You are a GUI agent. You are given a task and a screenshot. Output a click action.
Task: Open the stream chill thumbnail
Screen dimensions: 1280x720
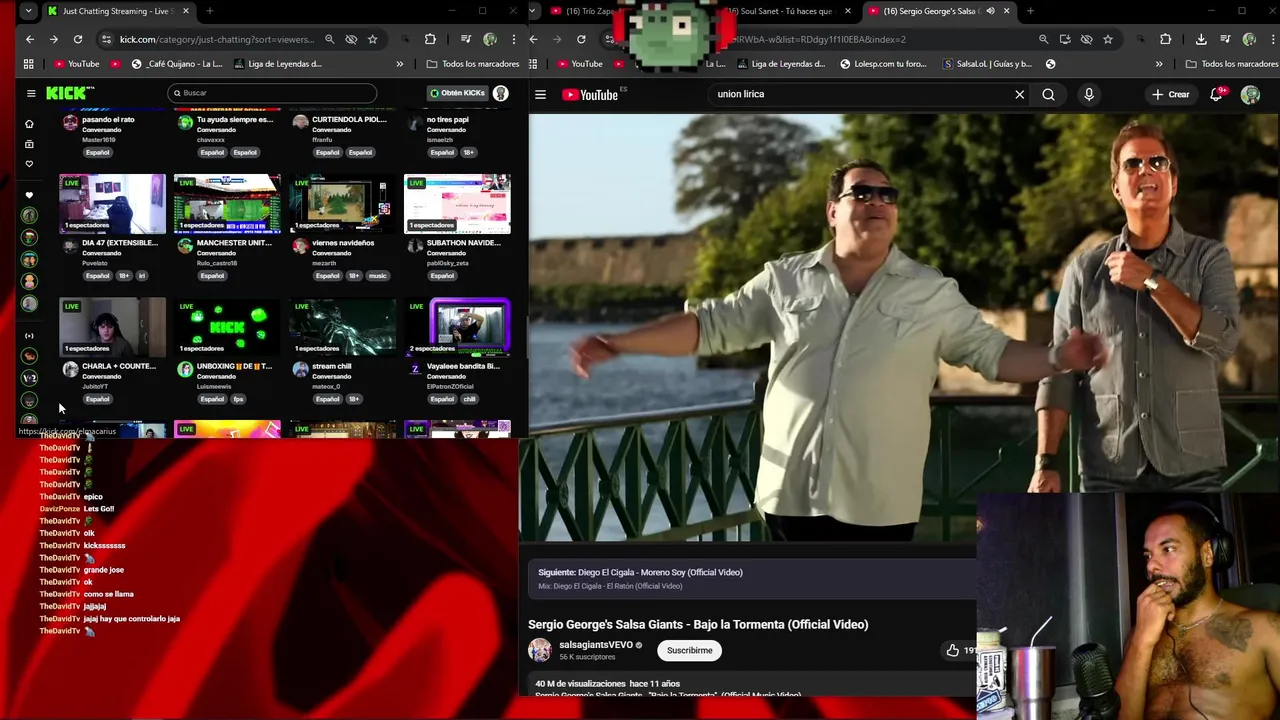[342, 326]
